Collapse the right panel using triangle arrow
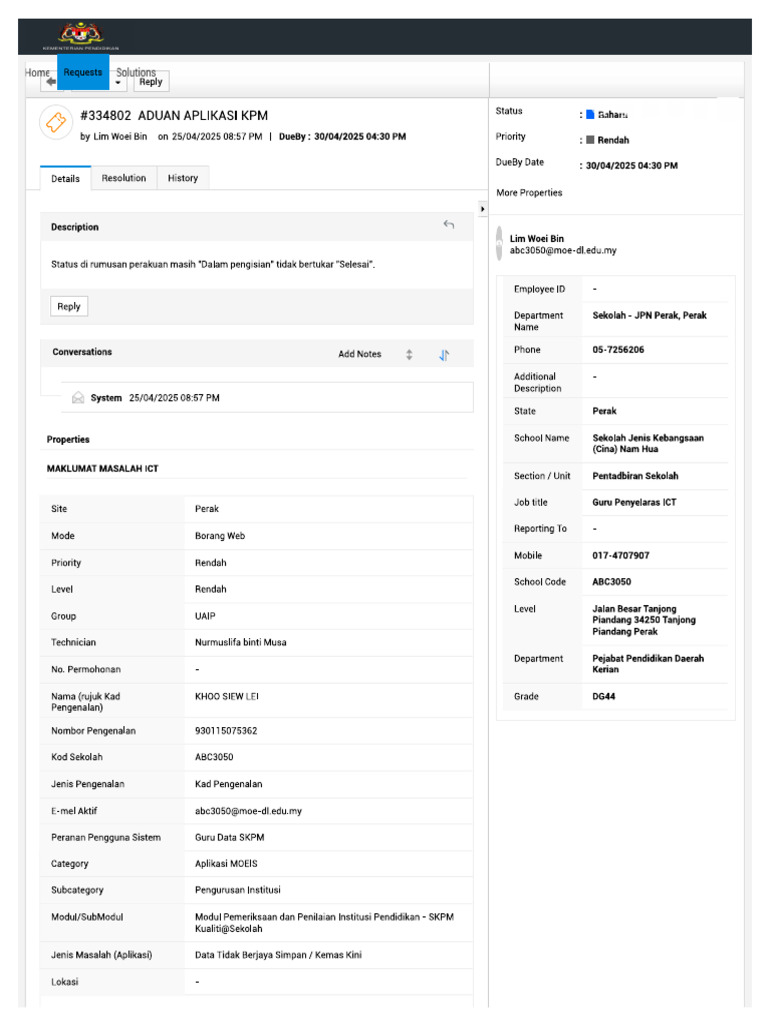Image resolution: width=768 pixels, height=1024 pixels. coord(482,209)
